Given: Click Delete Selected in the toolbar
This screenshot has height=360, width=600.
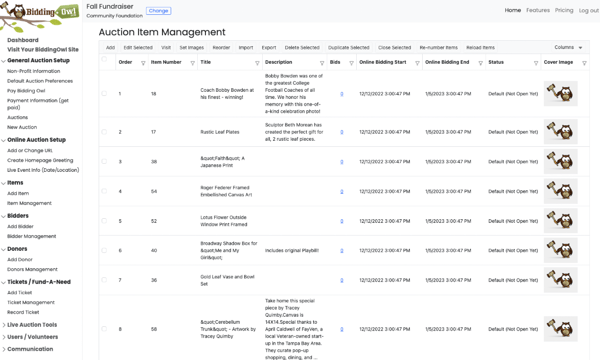Looking at the screenshot, I should [x=302, y=47].
